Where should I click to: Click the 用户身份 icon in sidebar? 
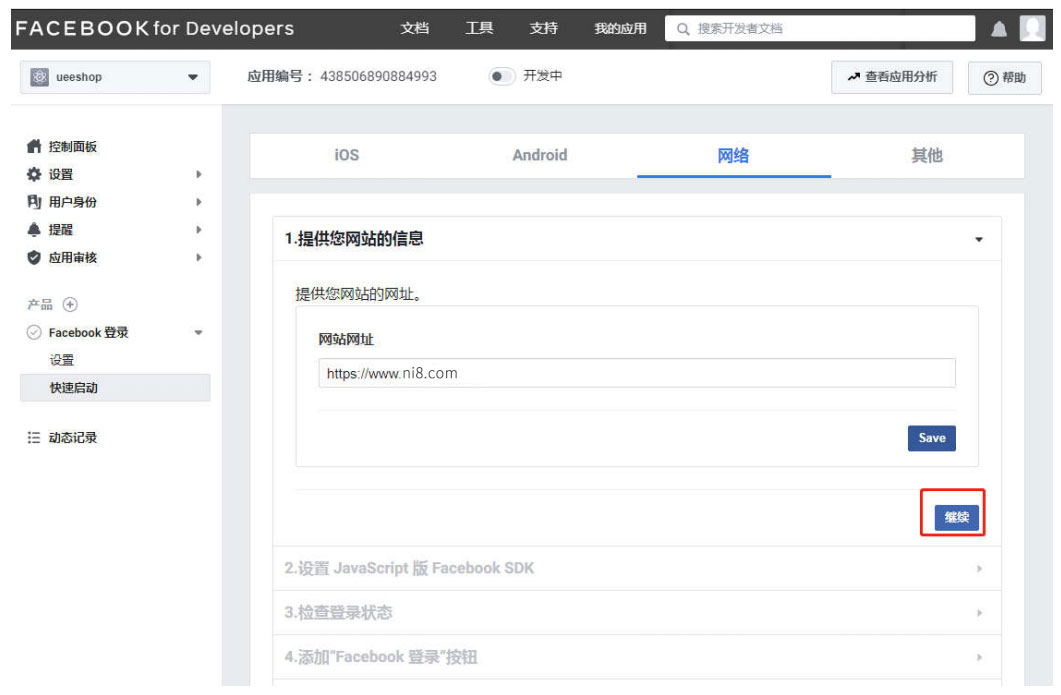[x=34, y=202]
